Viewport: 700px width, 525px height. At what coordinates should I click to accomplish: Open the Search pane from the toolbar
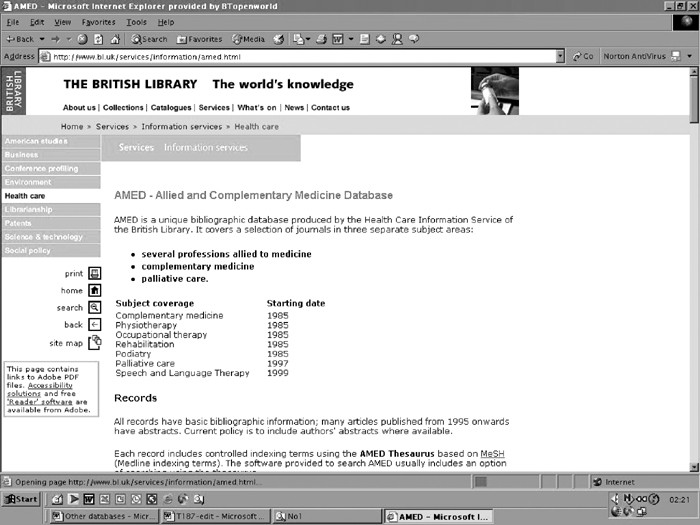coord(149,39)
